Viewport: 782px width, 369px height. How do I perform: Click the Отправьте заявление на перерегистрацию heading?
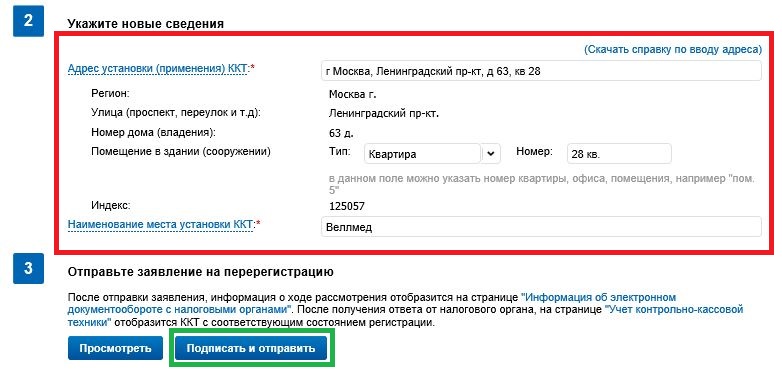[x=200, y=272]
